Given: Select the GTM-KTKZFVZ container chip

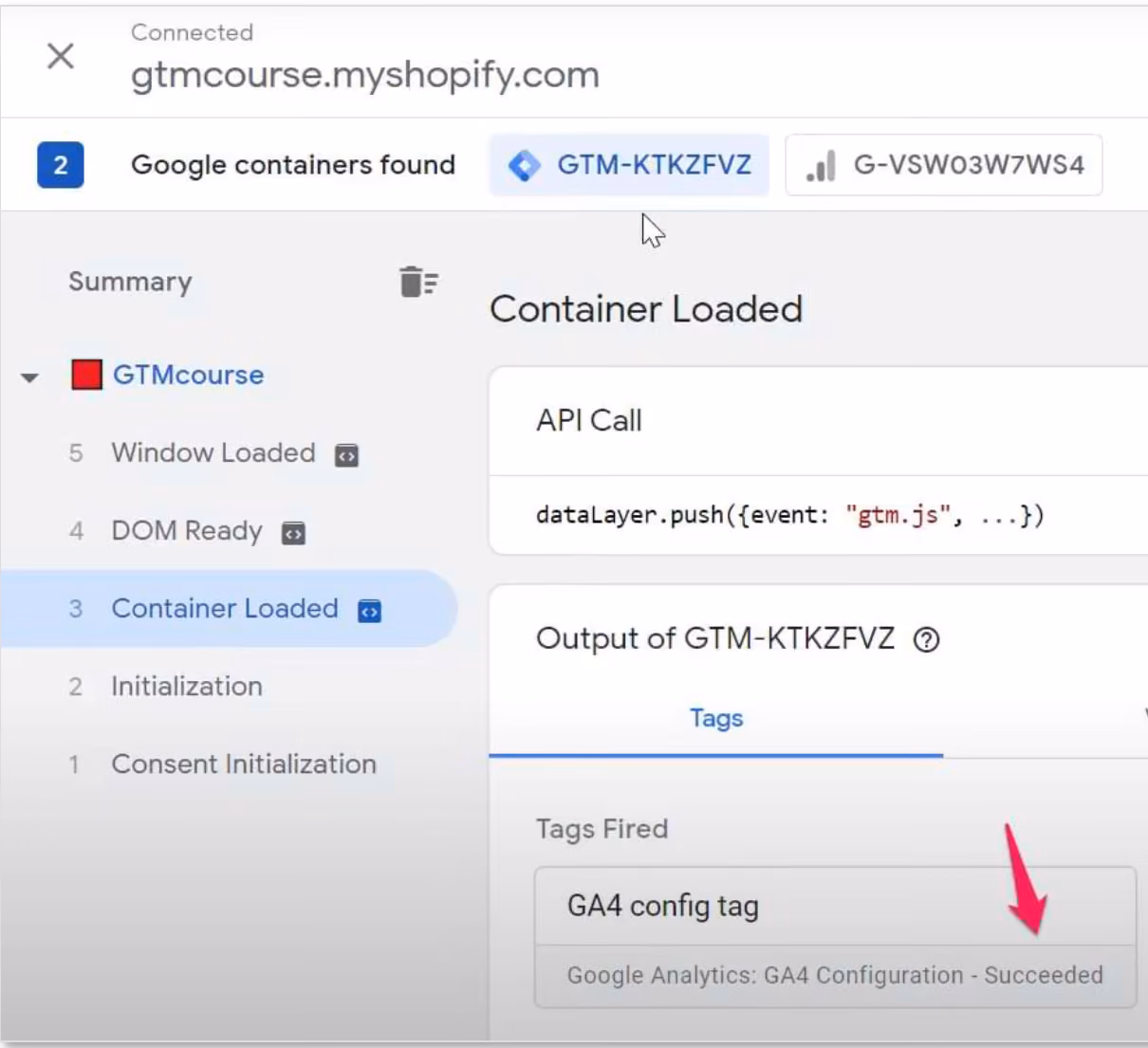Looking at the screenshot, I should [x=629, y=165].
